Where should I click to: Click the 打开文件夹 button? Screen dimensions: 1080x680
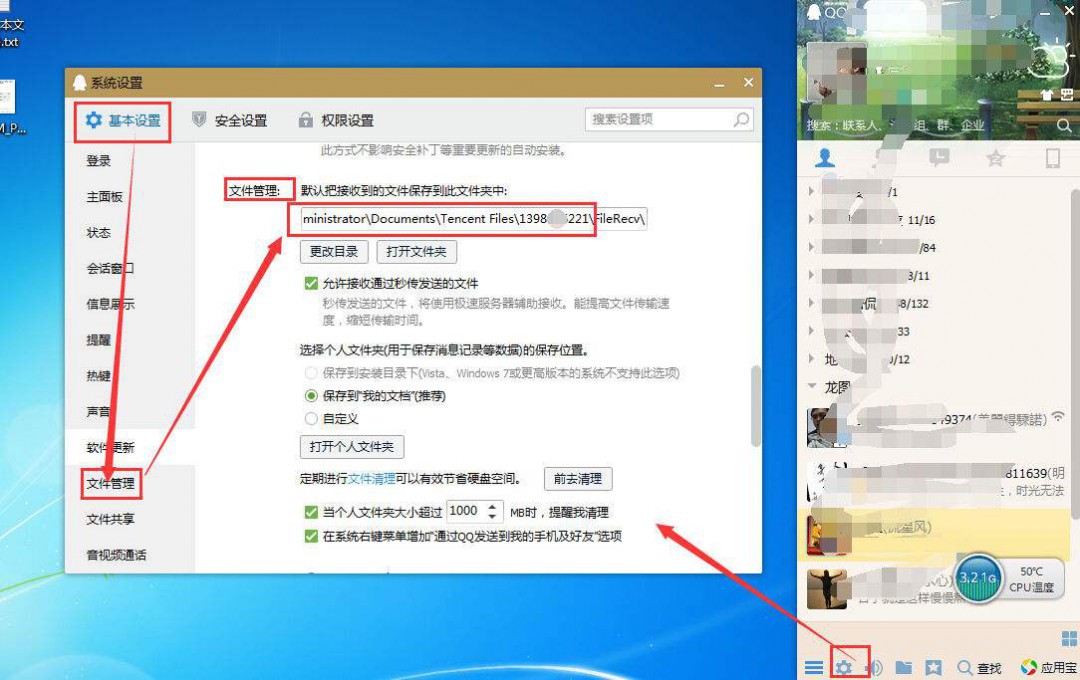pos(417,251)
